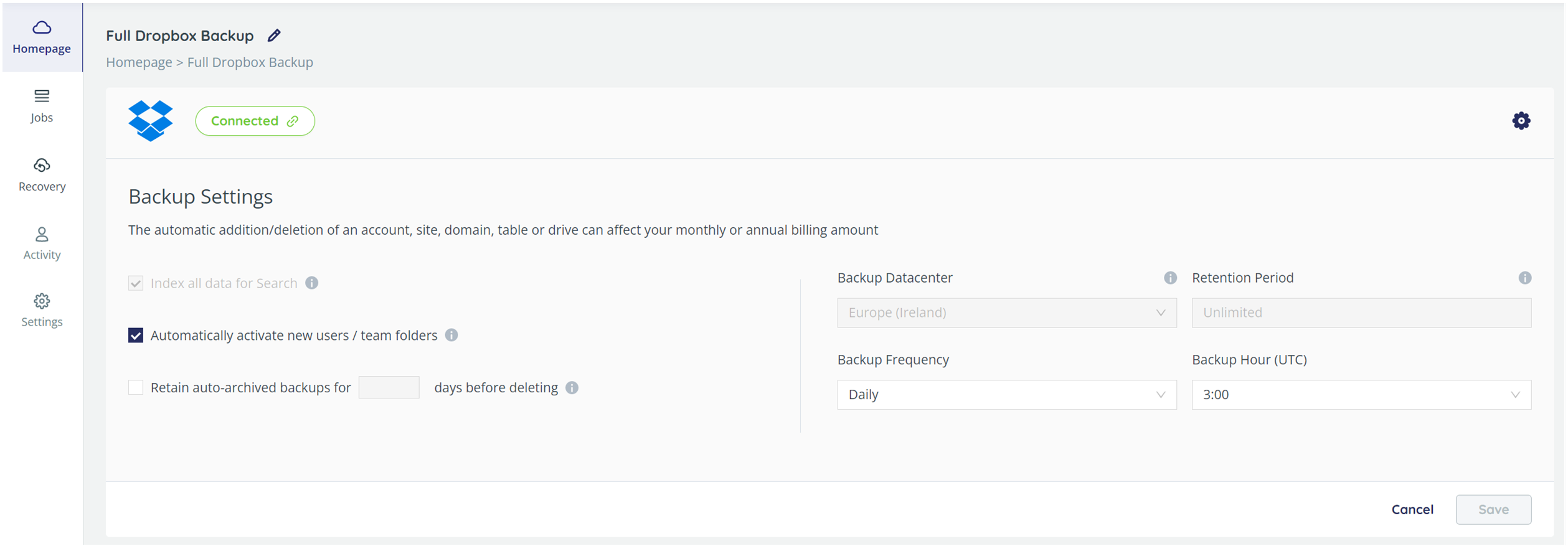Viewport: 1568px width, 546px height.
Task: Click the Full Dropbox Backup breadcrumb
Action: 250,62
